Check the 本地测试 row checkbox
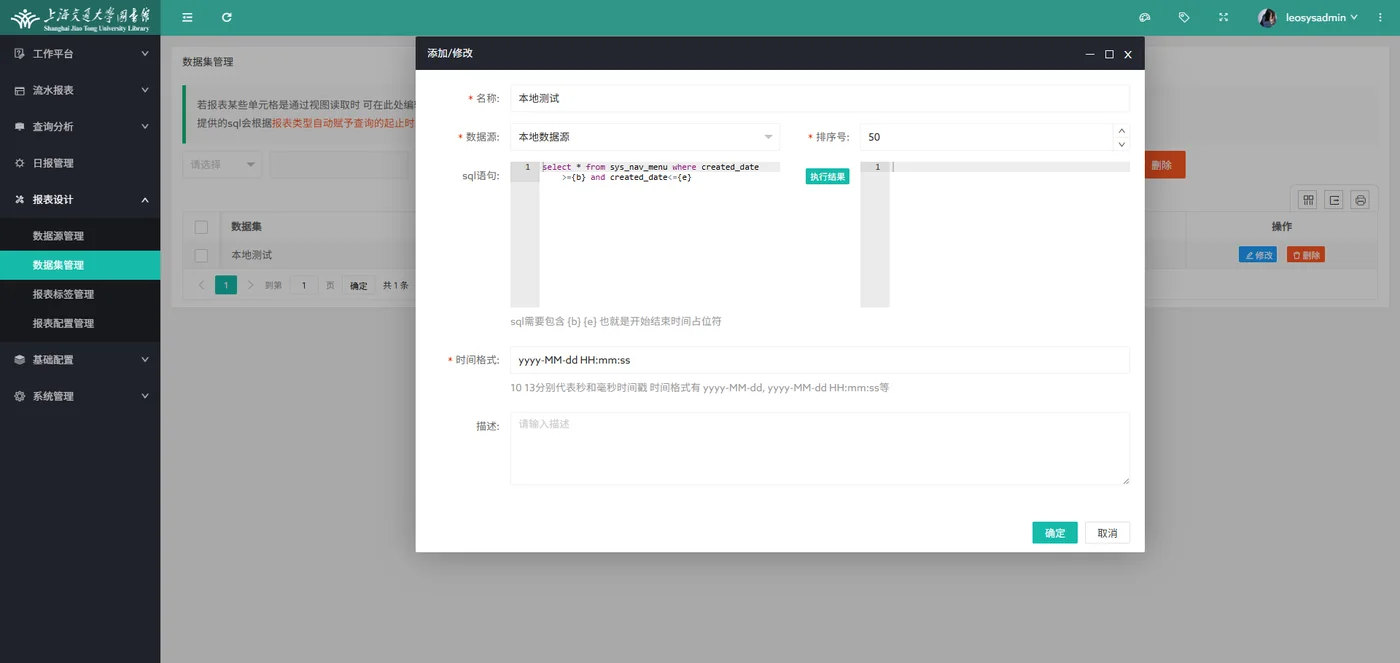The height and width of the screenshot is (663, 1400). click(x=201, y=255)
